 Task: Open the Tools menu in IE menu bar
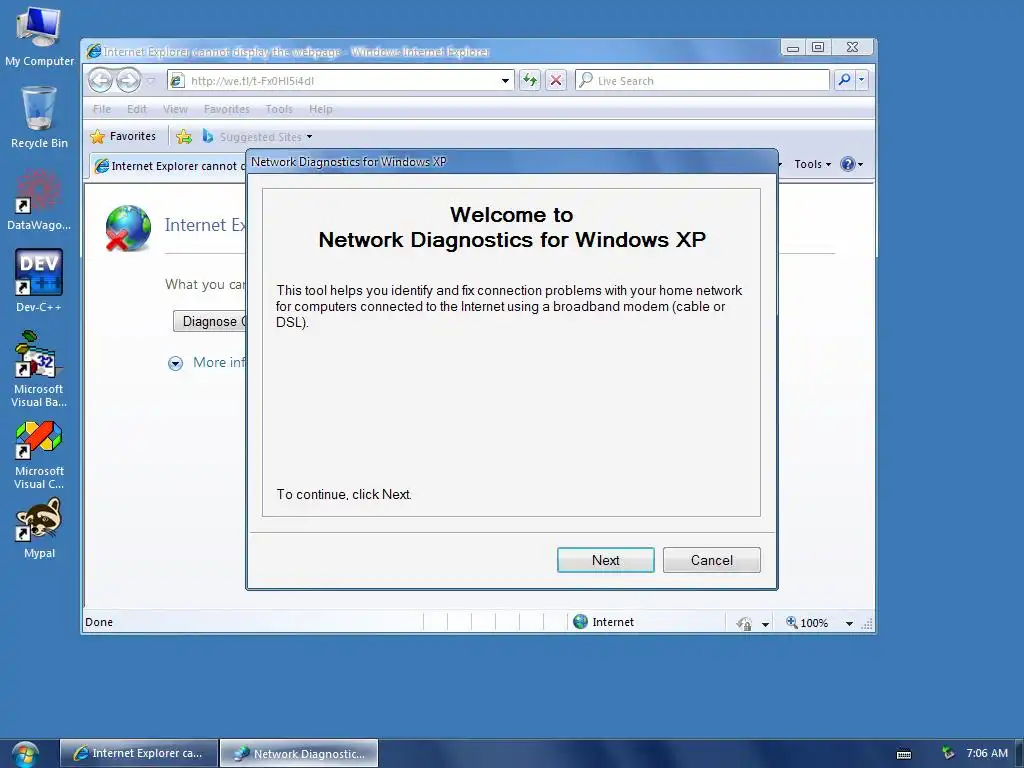[x=279, y=109]
